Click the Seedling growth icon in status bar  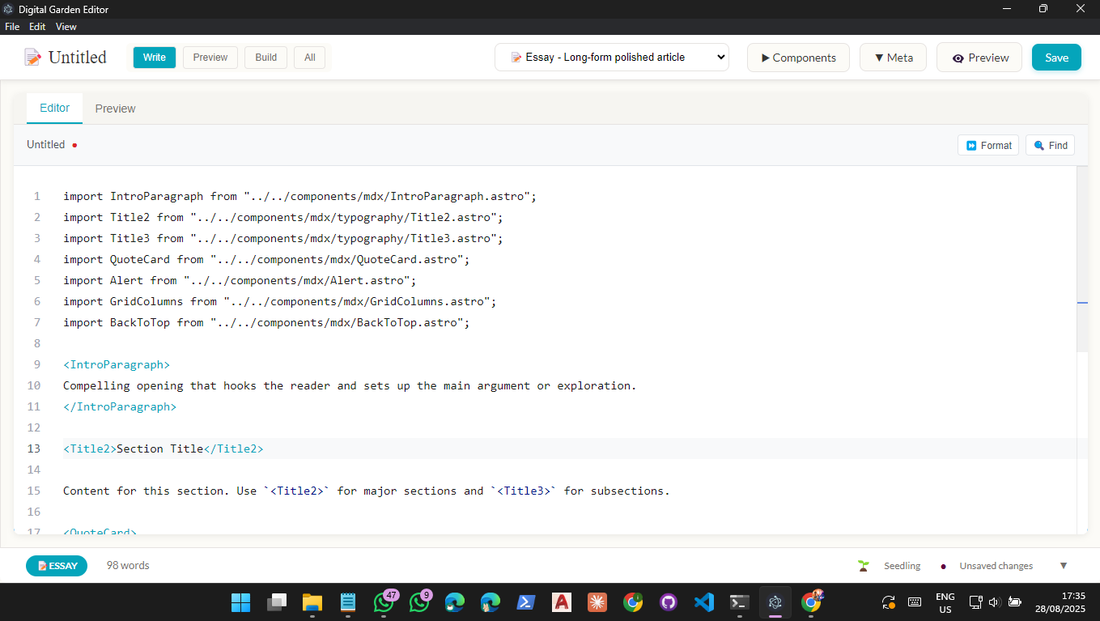point(863,565)
